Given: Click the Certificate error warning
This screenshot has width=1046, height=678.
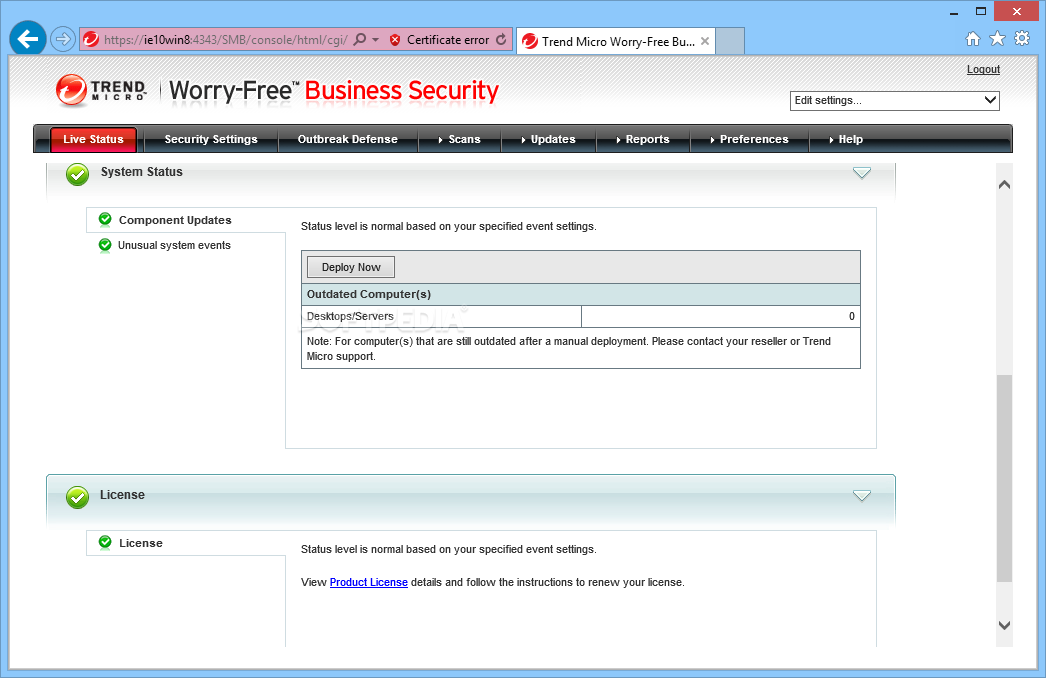Looking at the screenshot, I should pos(440,40).
